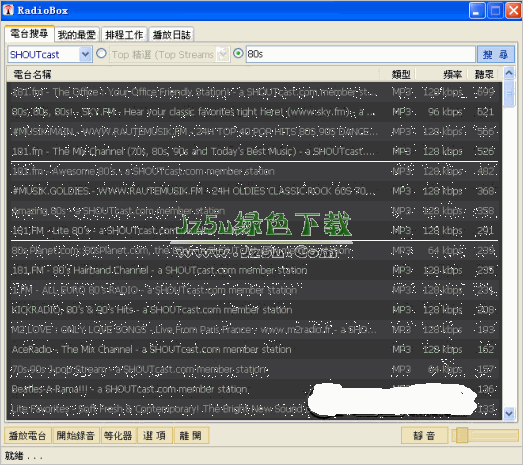Select 181.FM 80's Hairband Channel row

(x=254, y=270)
